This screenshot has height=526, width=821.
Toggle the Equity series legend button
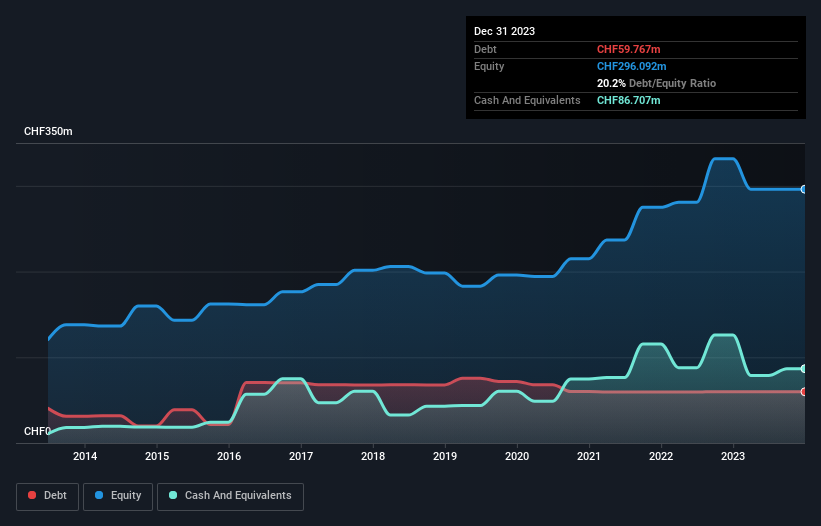tap(118, 496)
